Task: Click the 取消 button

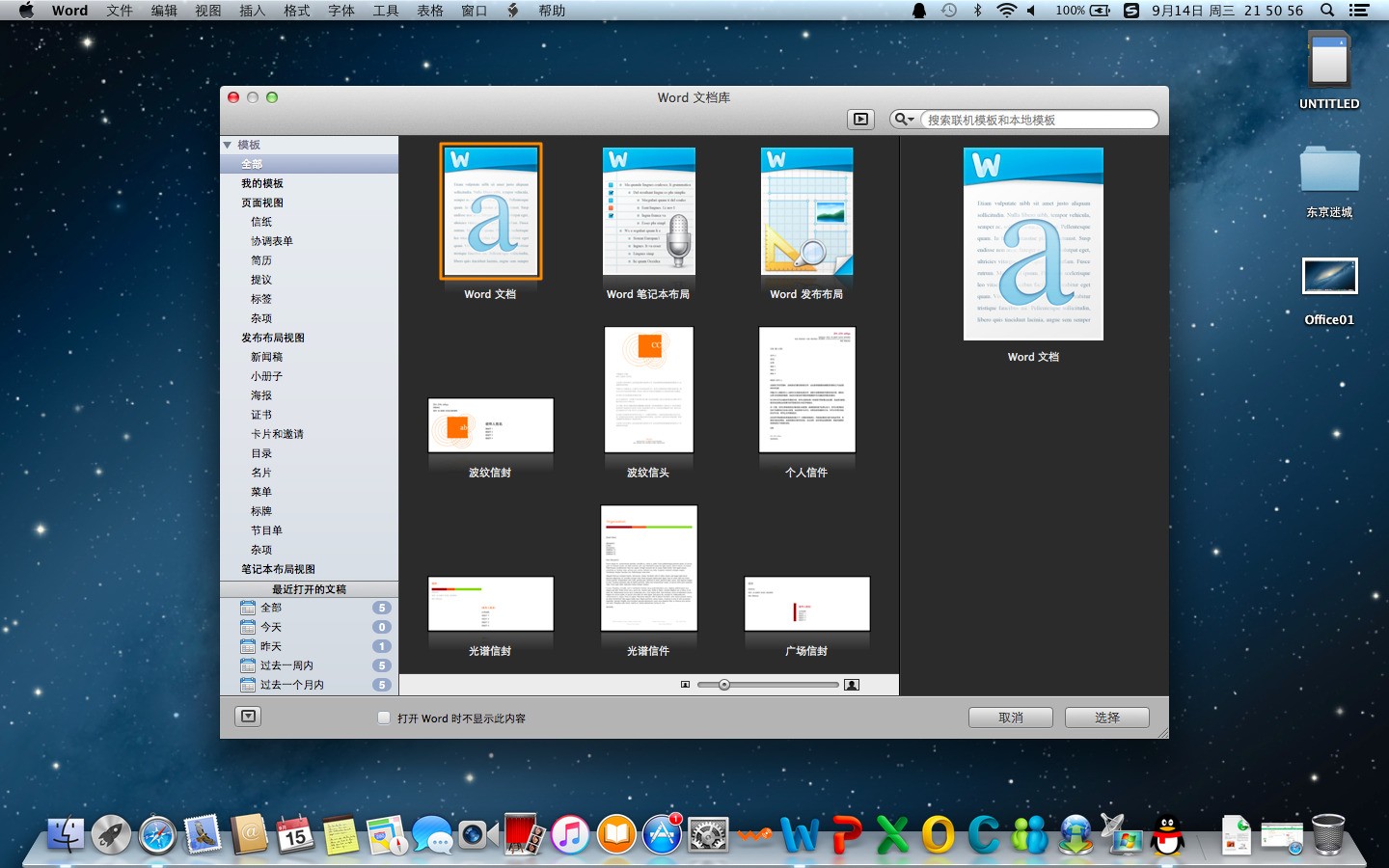Action: tap(1011, 718)
